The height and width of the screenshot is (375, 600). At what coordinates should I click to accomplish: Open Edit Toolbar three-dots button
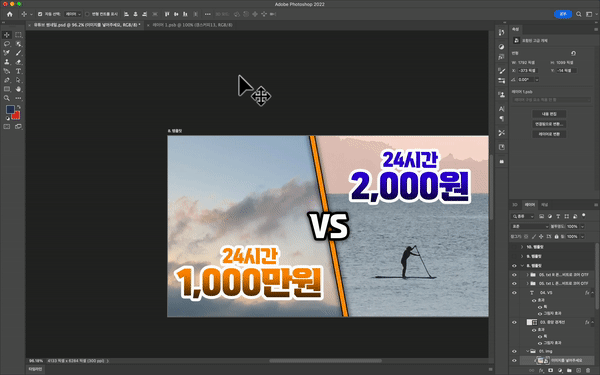[18, 98]
